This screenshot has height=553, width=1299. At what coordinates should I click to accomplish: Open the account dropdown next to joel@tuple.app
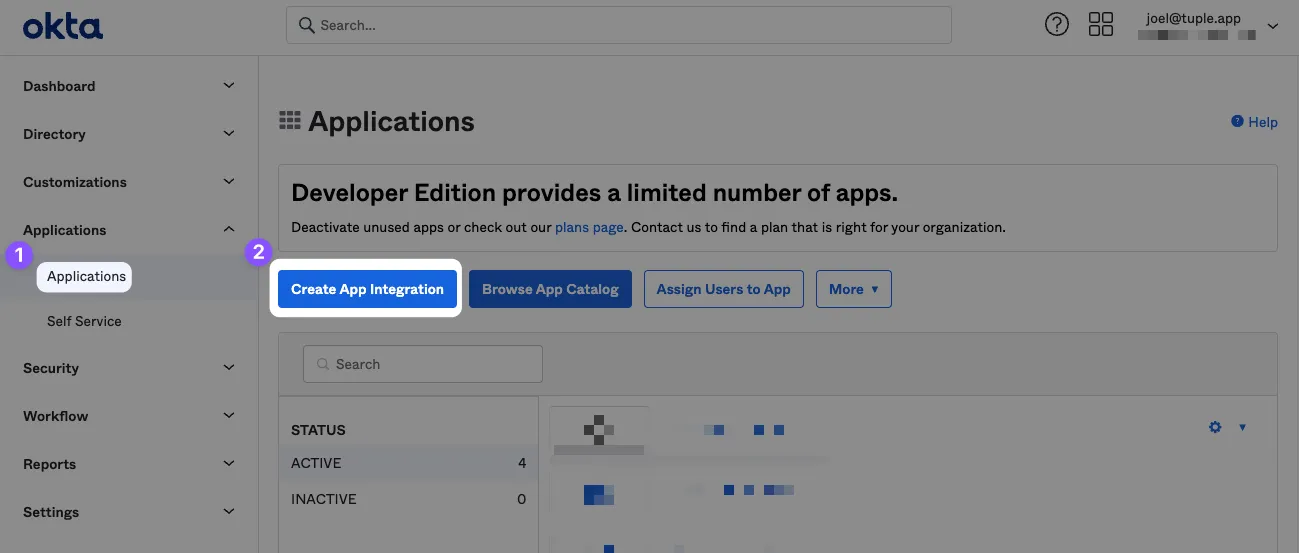[1273, 27]
